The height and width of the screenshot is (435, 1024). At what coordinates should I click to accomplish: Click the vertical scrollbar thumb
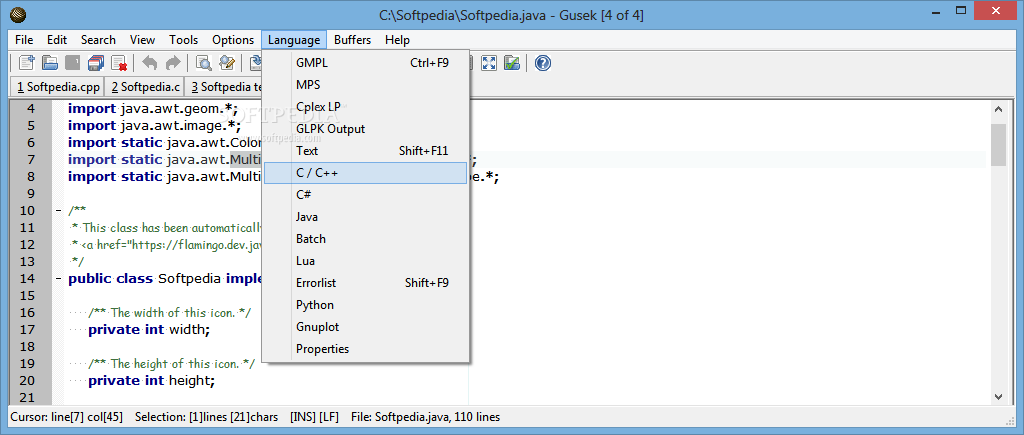(999, 145)
